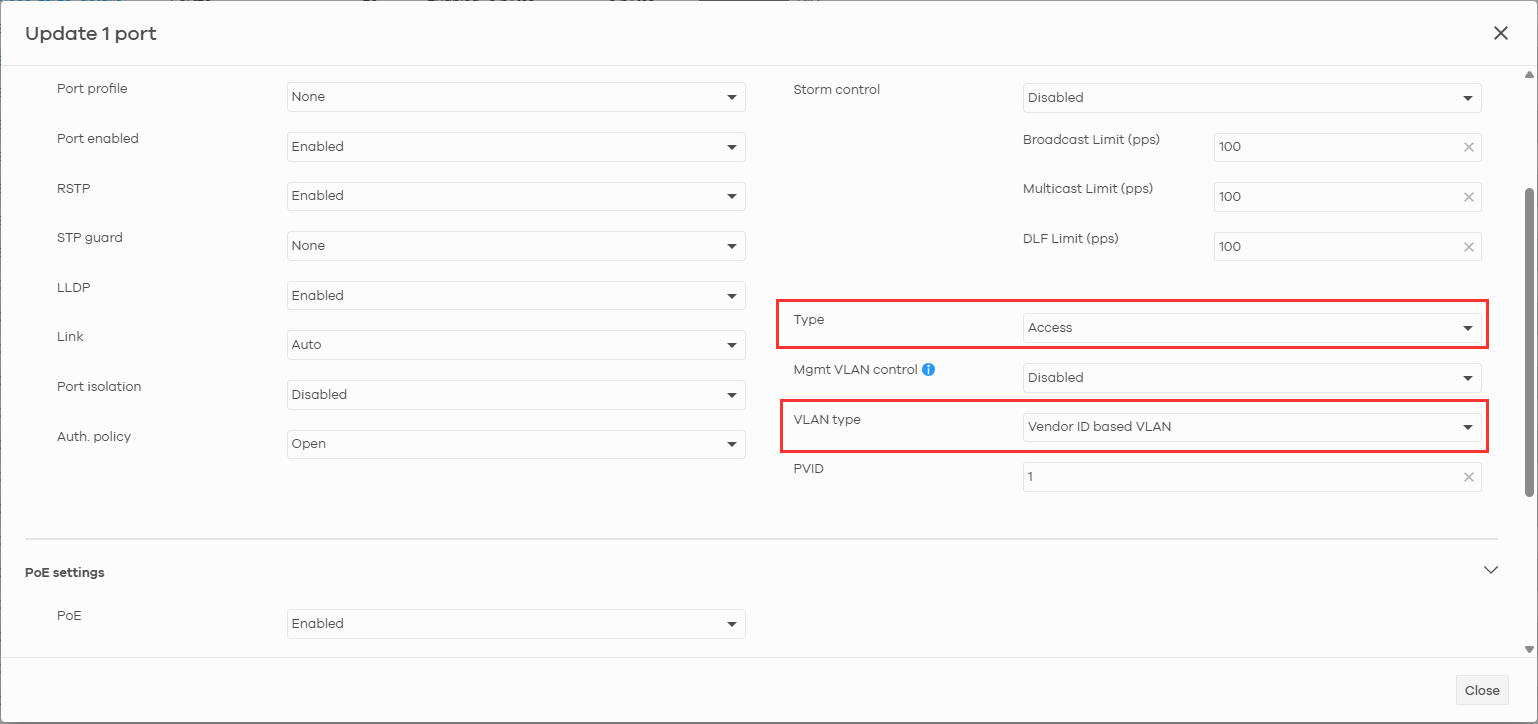Click the scrollbar up arrow
Viewport: 1538px width, 724px height.
(1528, 75)
